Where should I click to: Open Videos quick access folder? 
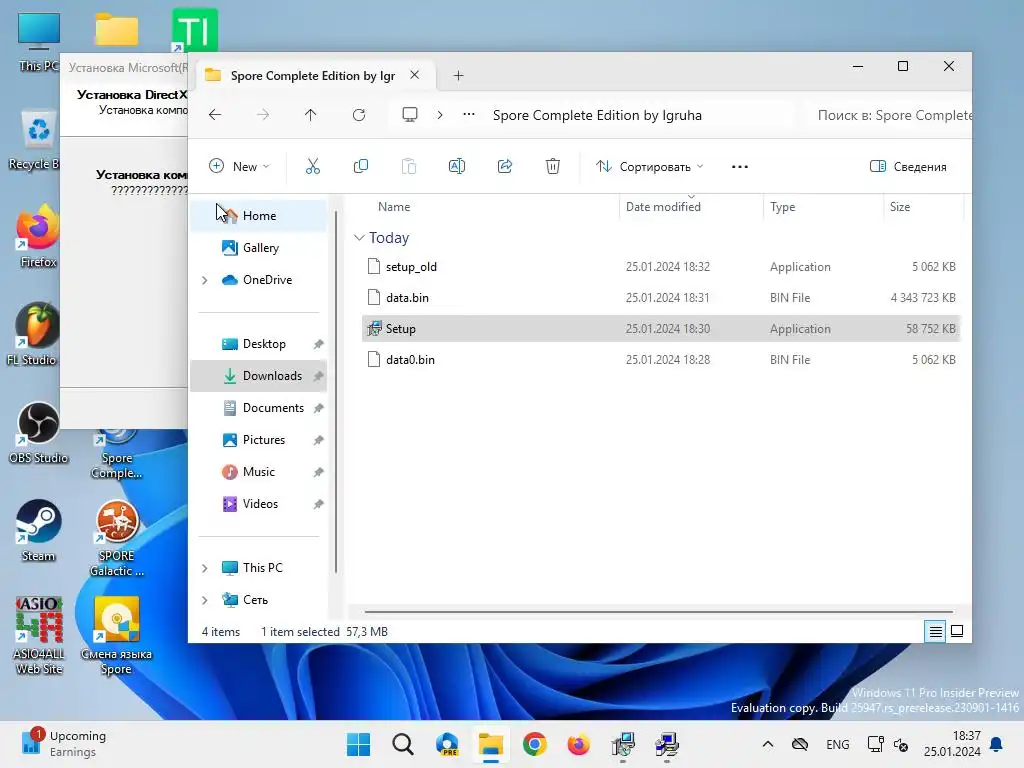pos(259,504)
